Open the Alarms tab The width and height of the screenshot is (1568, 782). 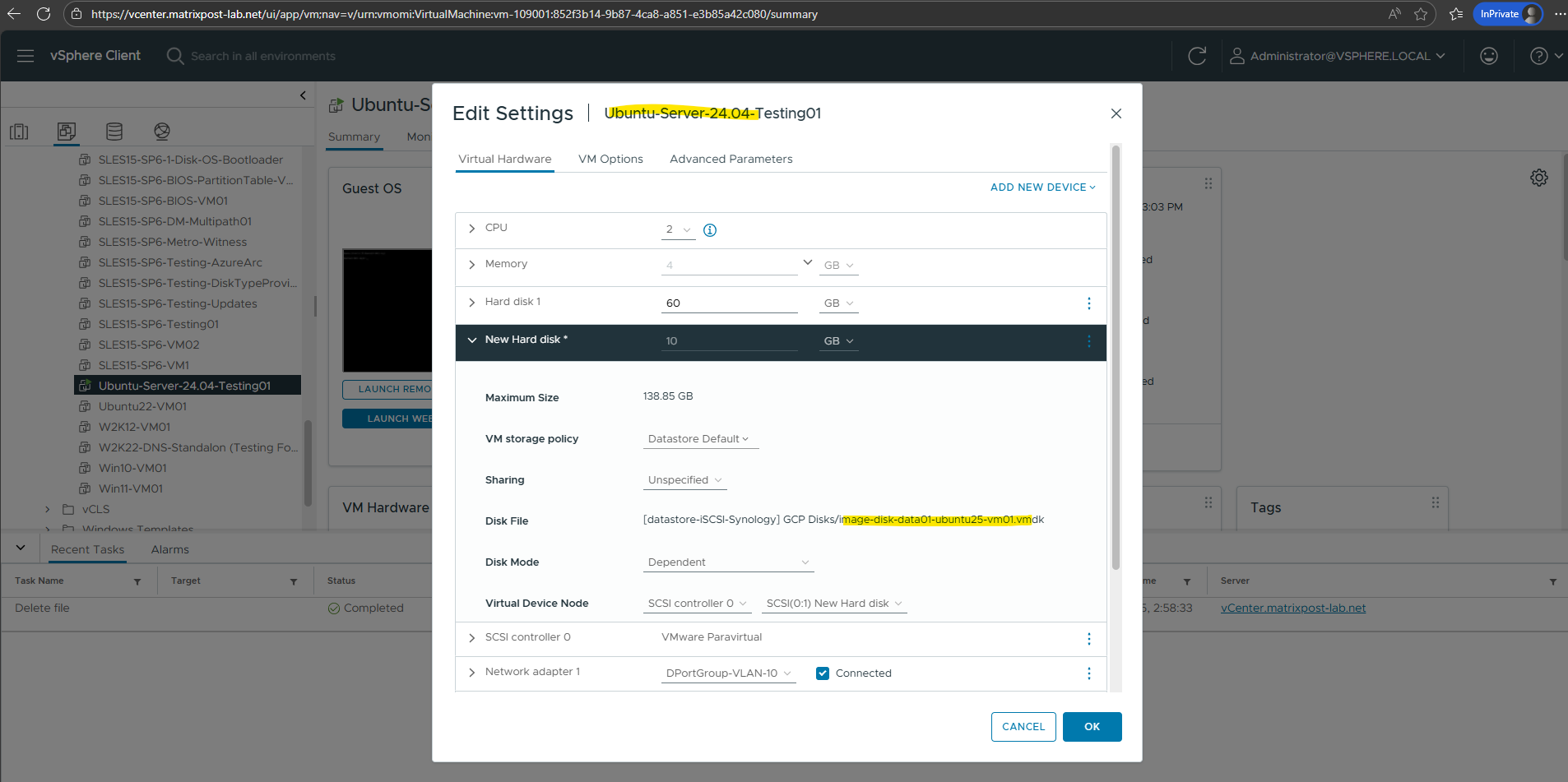click(170, 549)
